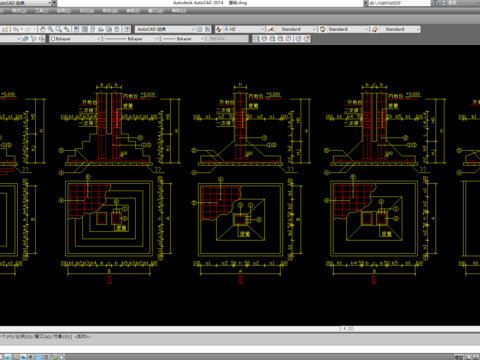Open the Properties palette icon
This screenshot has height=360, width=480.
[x=76, y=29]
